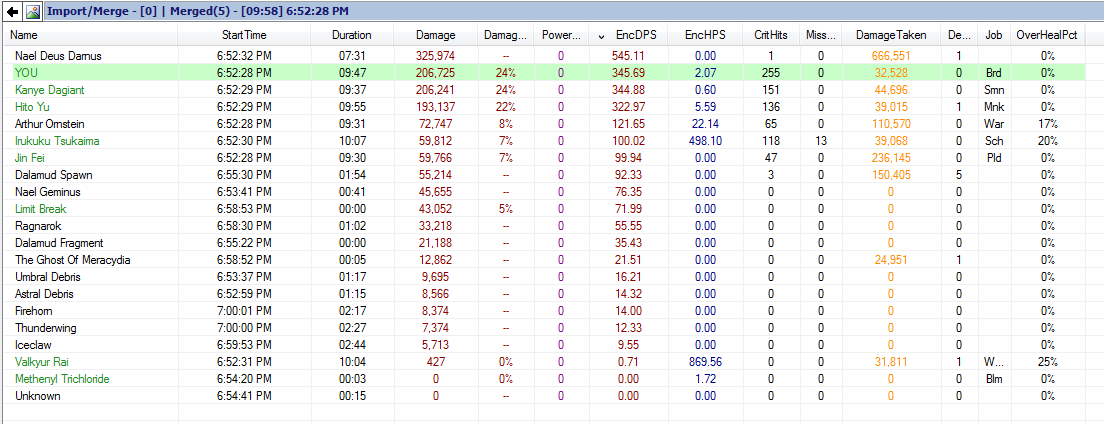Click DamageTaken value 666,551
This screenshot has width=1104, height=424.
(891, 56)
